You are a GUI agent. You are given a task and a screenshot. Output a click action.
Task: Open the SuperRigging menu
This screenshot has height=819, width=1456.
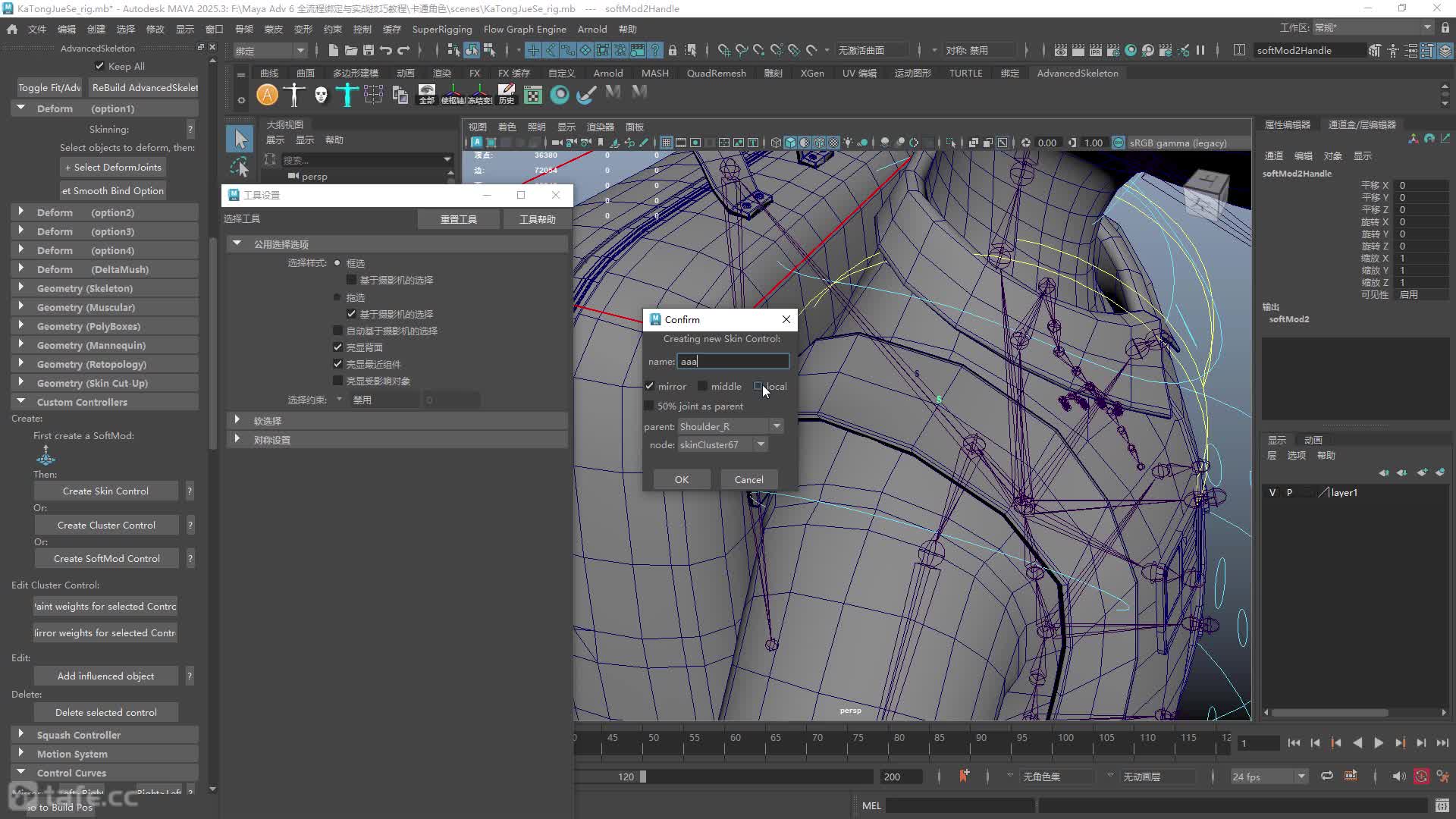click(442, 29)
